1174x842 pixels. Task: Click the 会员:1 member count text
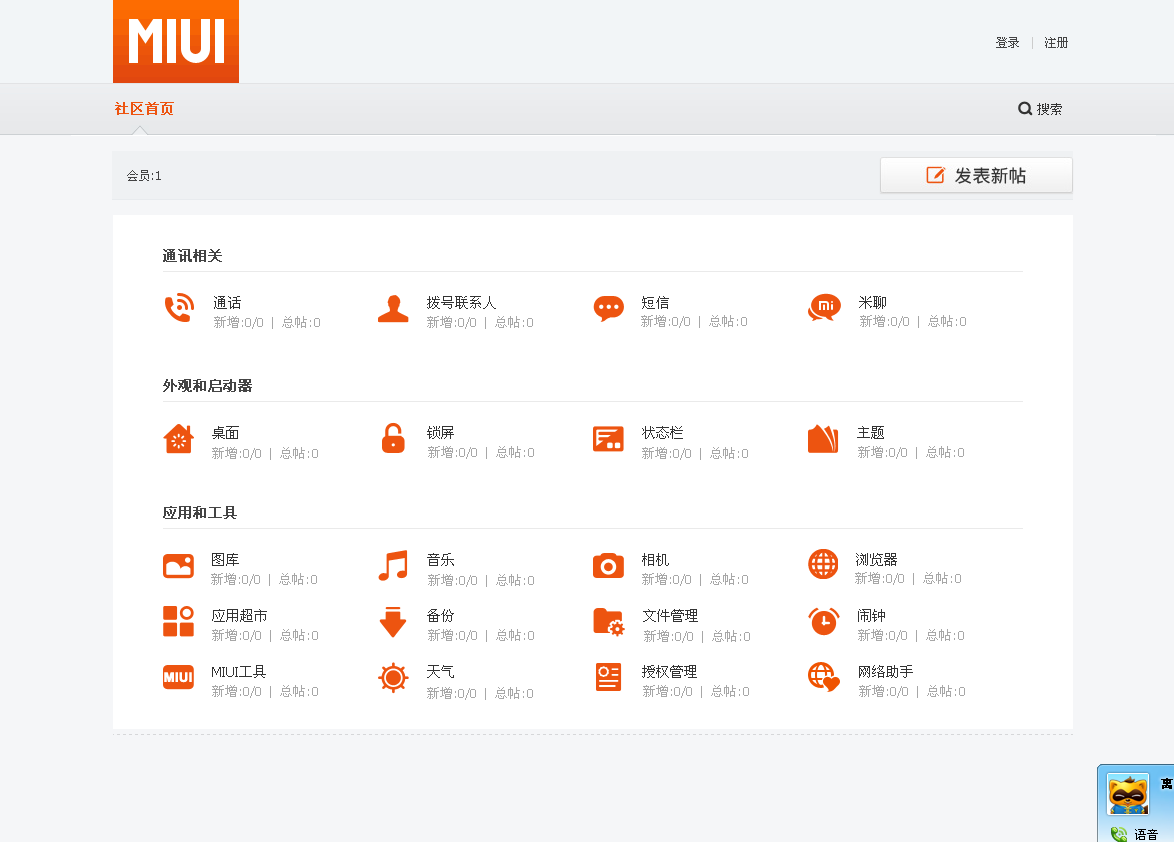(x=144, y=176)
